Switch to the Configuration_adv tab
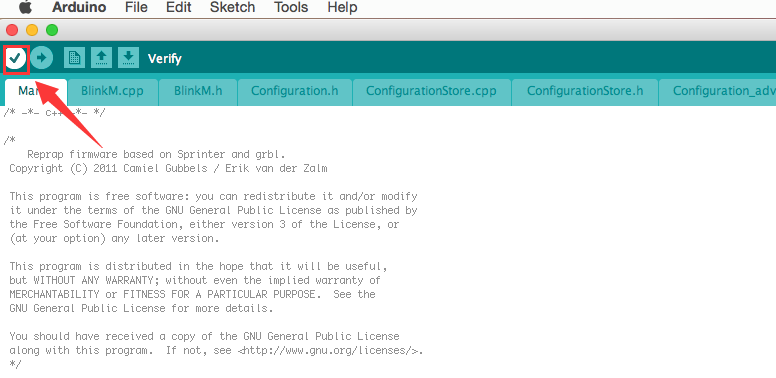 (x=718, y=92)
